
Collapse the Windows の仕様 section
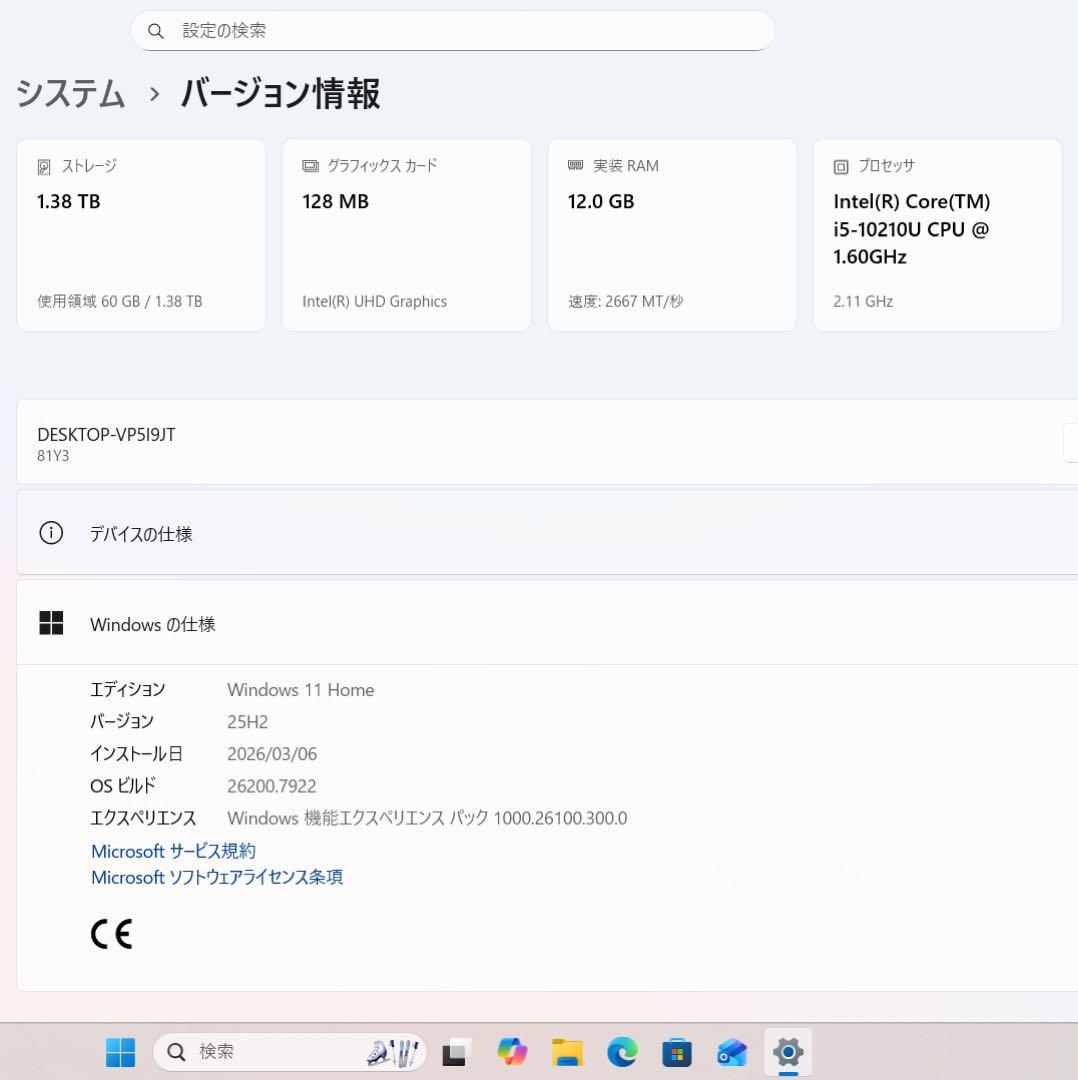coord(547,623)
